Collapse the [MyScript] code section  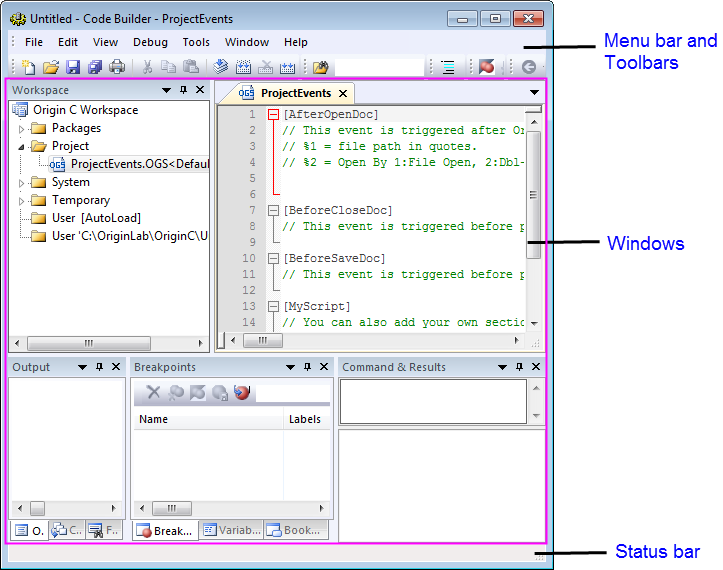273,306
